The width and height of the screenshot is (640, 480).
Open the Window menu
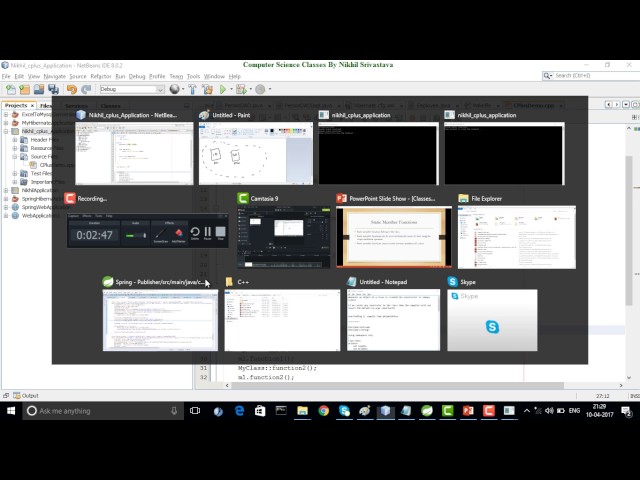214,76
